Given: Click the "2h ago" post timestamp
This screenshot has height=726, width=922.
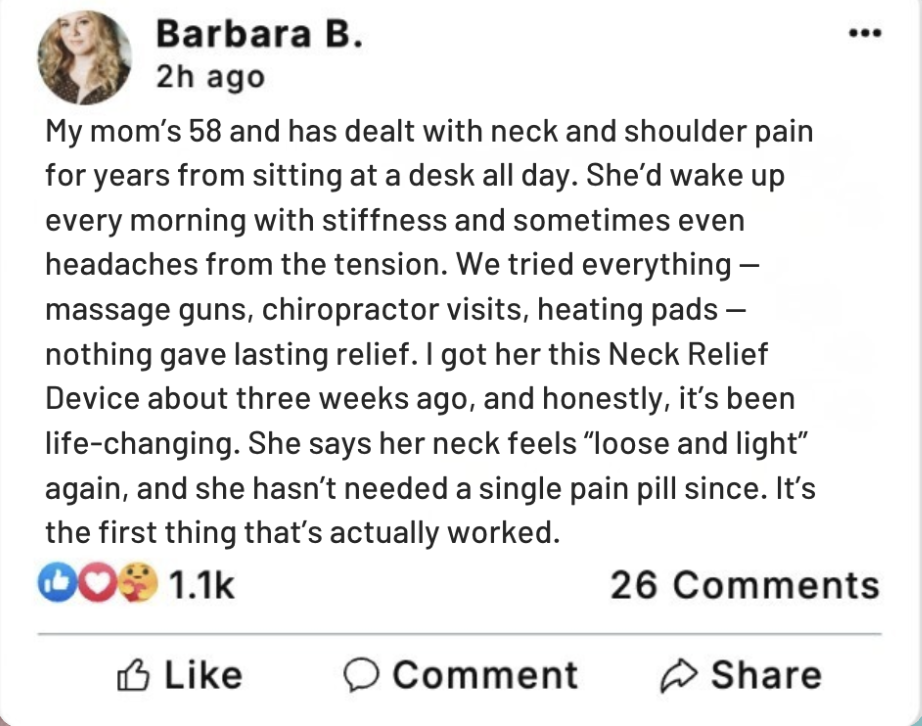Looking at the screenshot, I should 210,77.
